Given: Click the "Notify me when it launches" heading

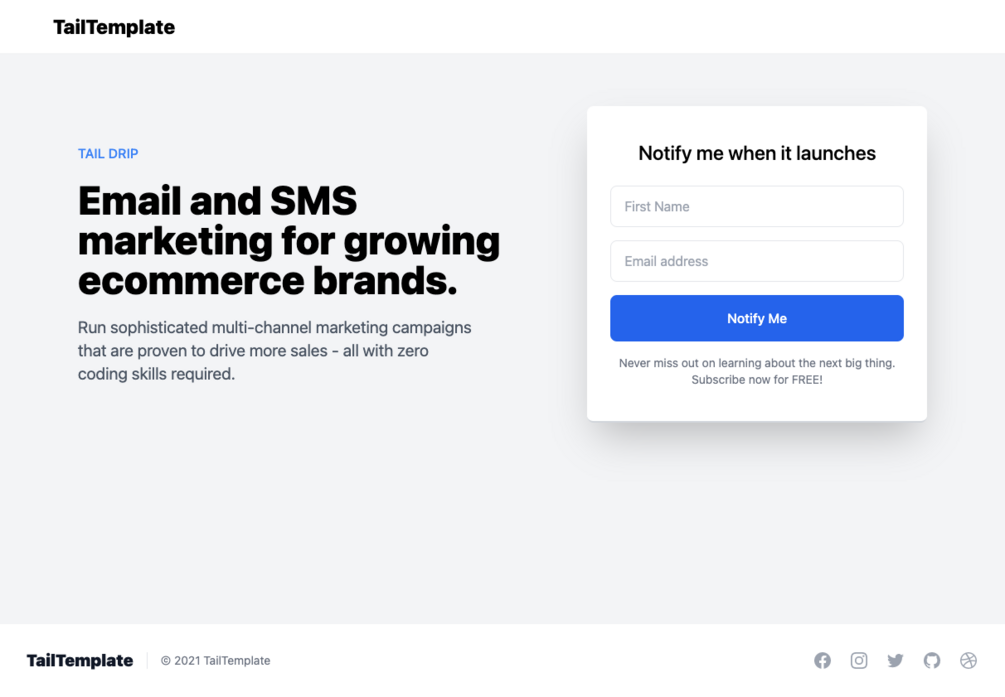Looking at the screenshot, I should (x=756, y=153).
